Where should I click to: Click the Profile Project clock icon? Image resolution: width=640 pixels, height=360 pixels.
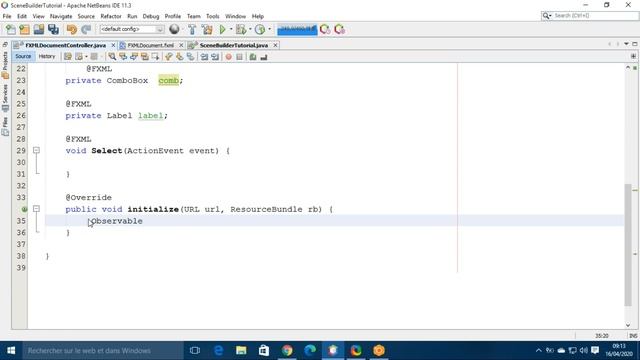[x=260, y=29]
